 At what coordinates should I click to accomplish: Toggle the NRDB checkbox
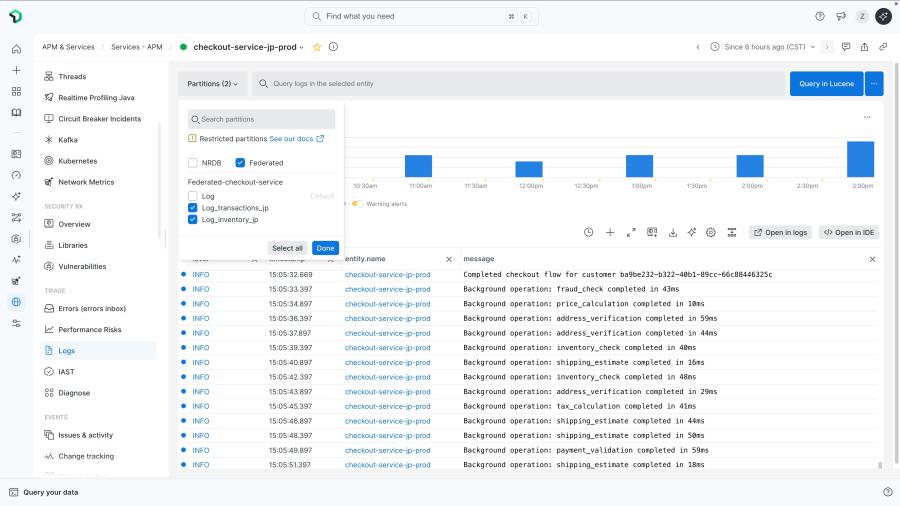coord(193,163)
